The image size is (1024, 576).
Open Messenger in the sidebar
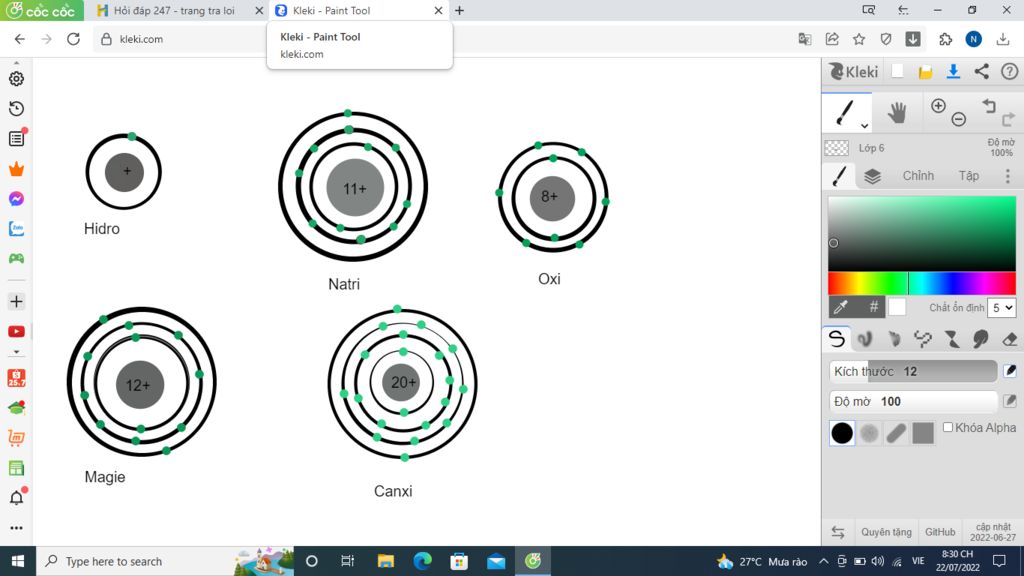point(16,199)
